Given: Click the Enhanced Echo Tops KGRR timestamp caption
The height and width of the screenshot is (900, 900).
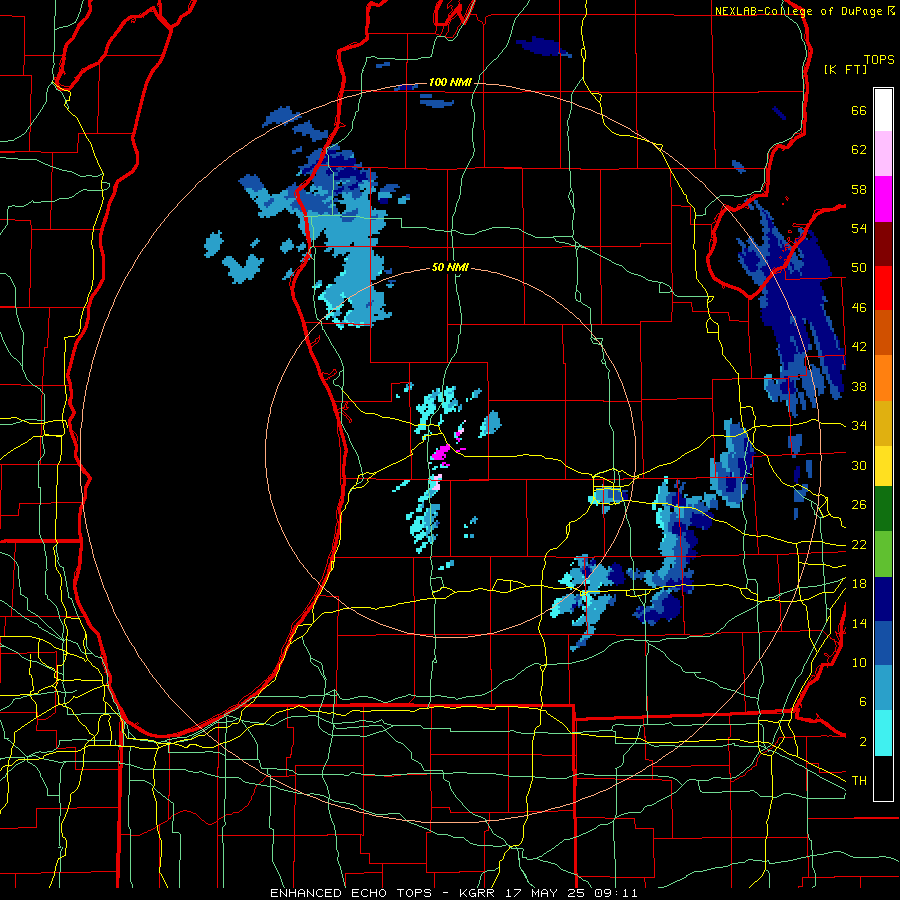Looking at the screenshot, I should [453, 893].
